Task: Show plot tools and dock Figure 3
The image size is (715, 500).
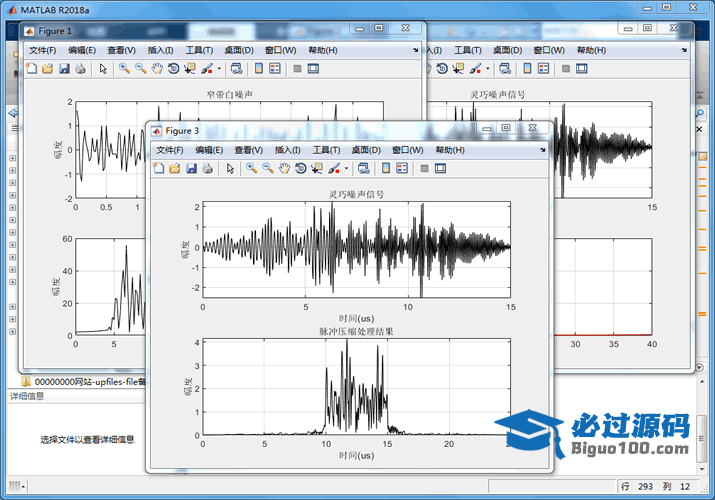Action: [x=440, y=169]
